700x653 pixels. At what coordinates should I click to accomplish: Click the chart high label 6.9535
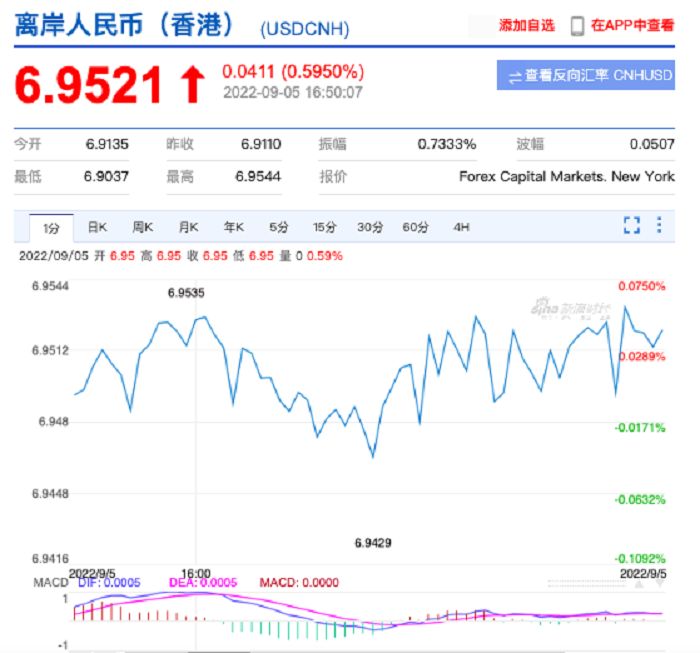tap(186, 293)
